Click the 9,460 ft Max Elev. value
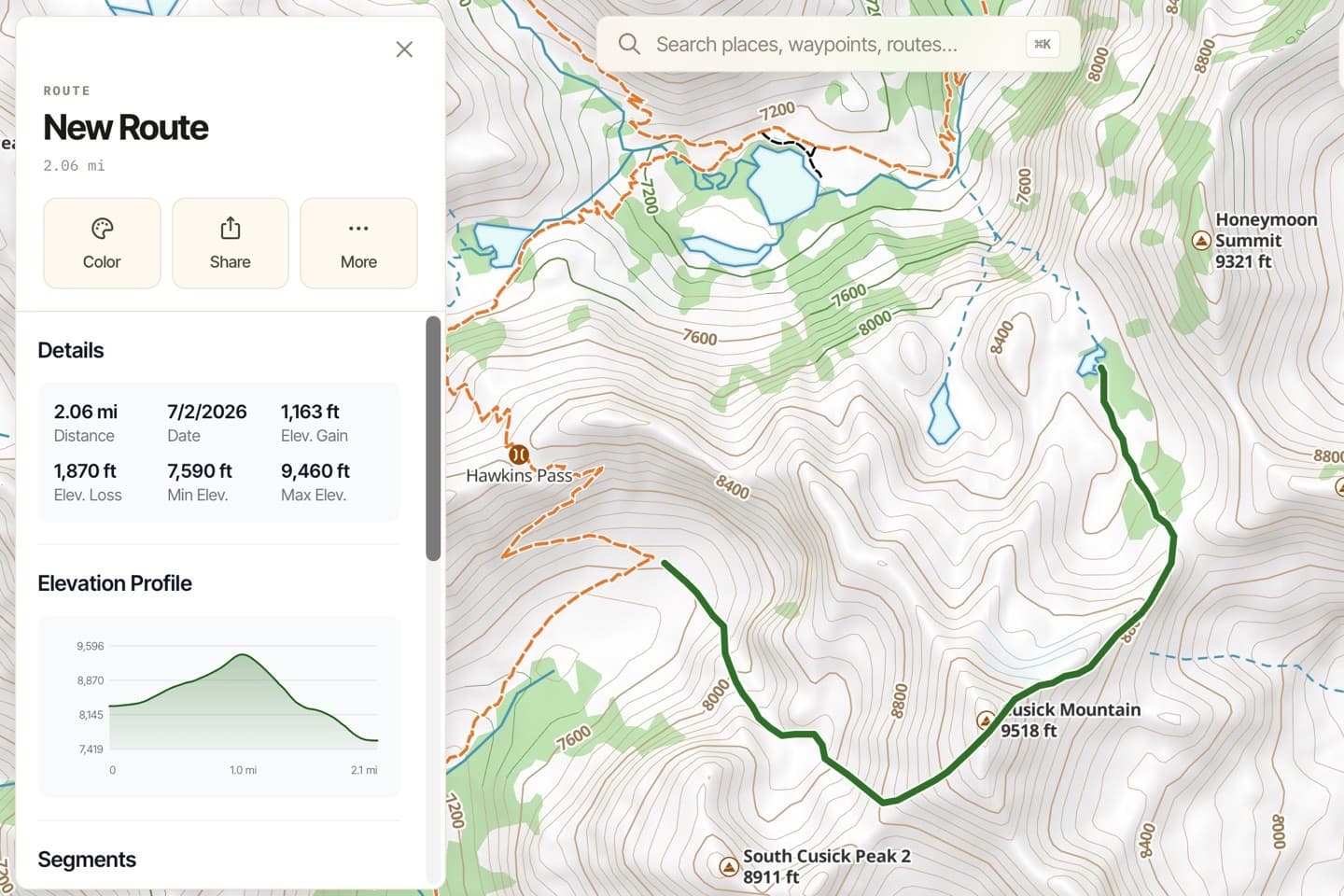The height and width of the screenshot is (896, 1344). [315, 471]
